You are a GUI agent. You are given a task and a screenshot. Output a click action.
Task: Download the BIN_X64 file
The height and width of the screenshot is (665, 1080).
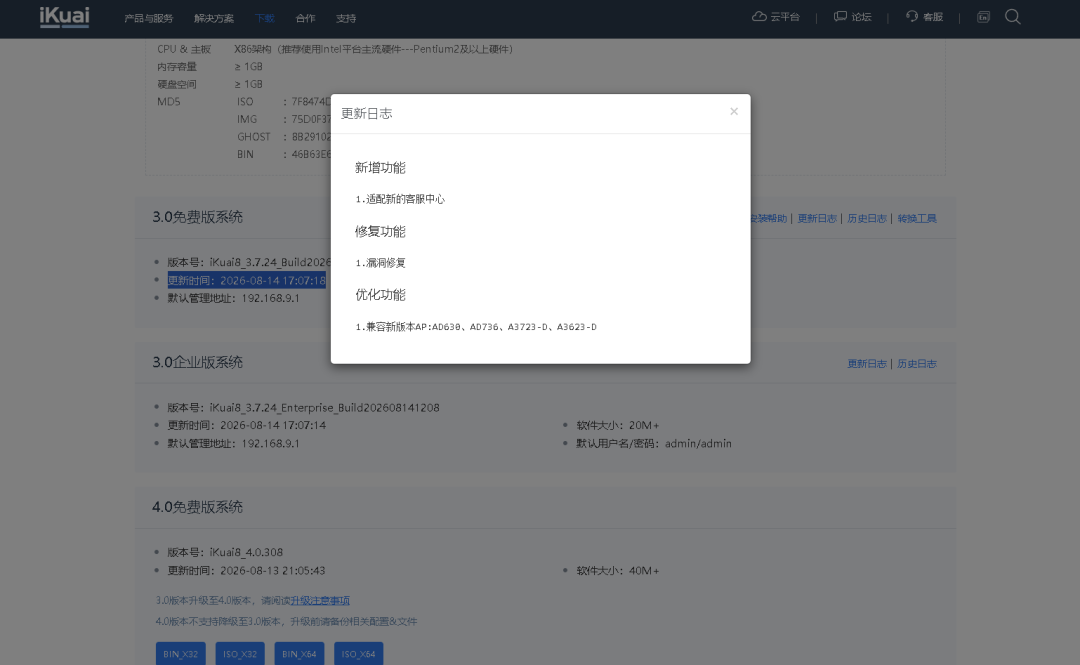(x=299, y=654)
